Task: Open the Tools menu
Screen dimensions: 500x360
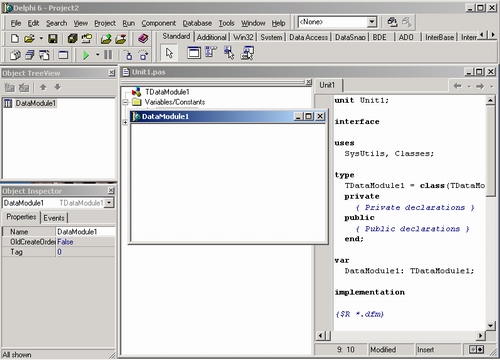Action: pos(227,23)
